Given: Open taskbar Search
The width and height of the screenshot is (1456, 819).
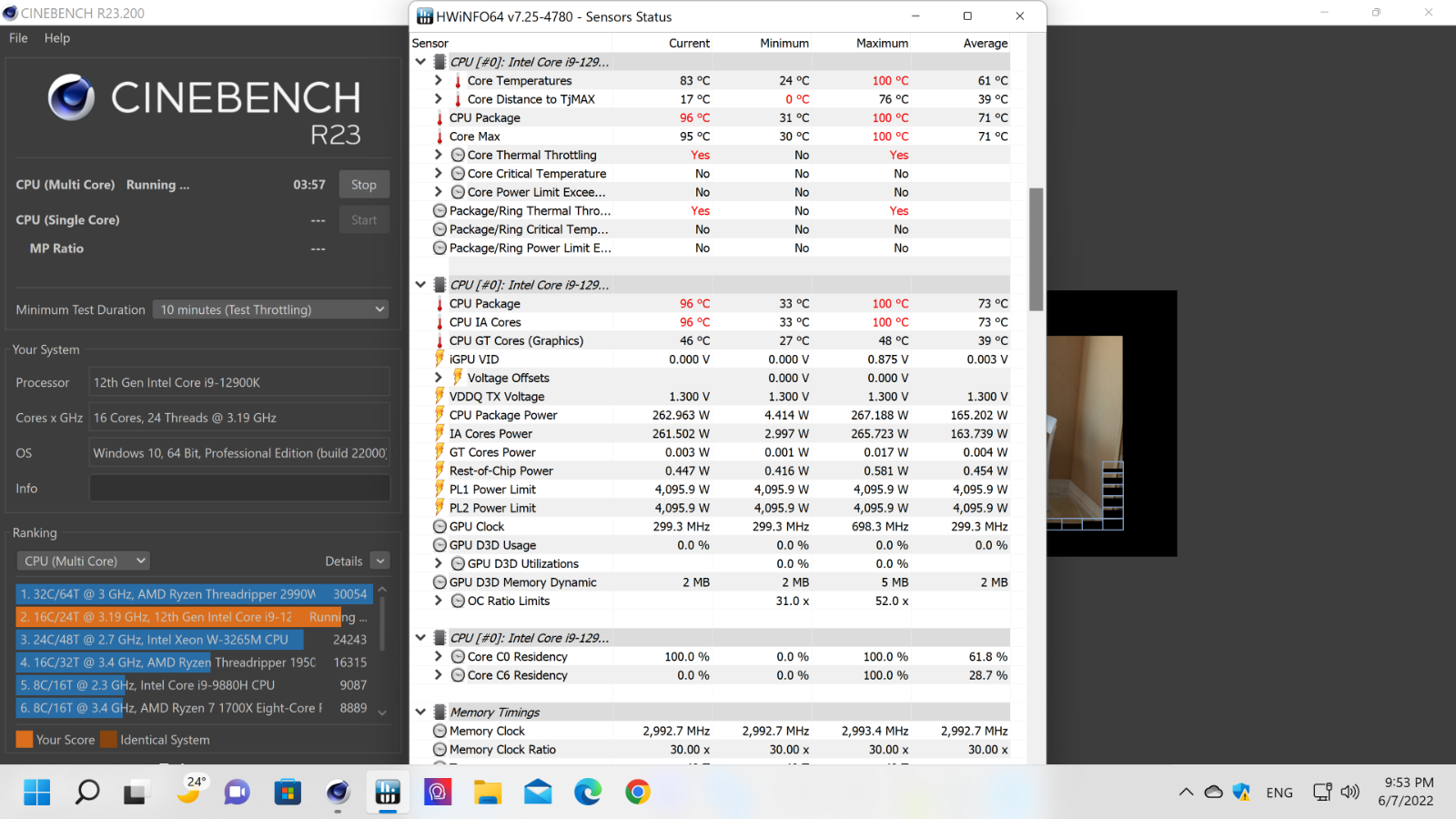Looking at the screenshot, I should 86,793.
